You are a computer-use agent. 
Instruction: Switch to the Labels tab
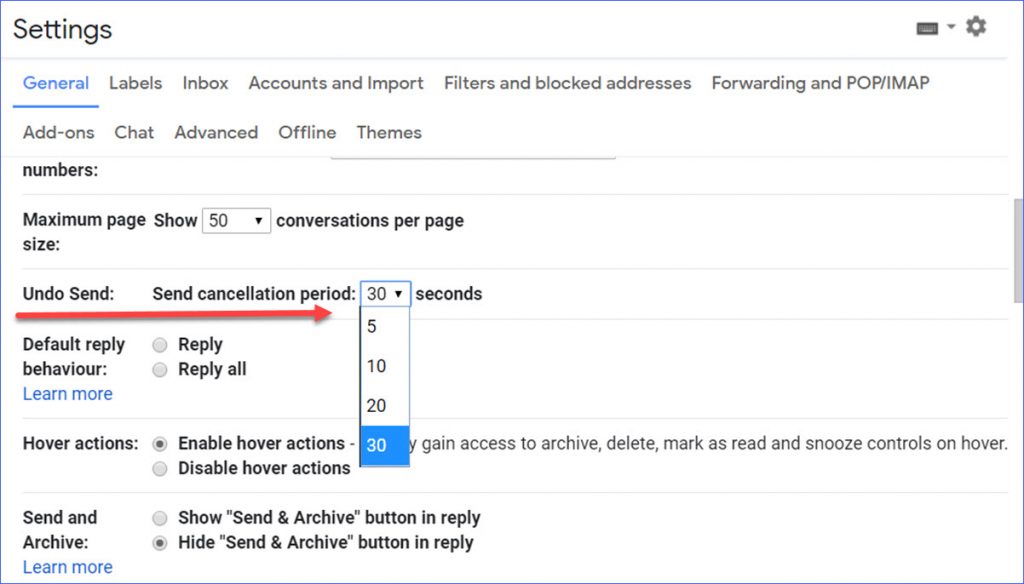(x=135, y=84)
